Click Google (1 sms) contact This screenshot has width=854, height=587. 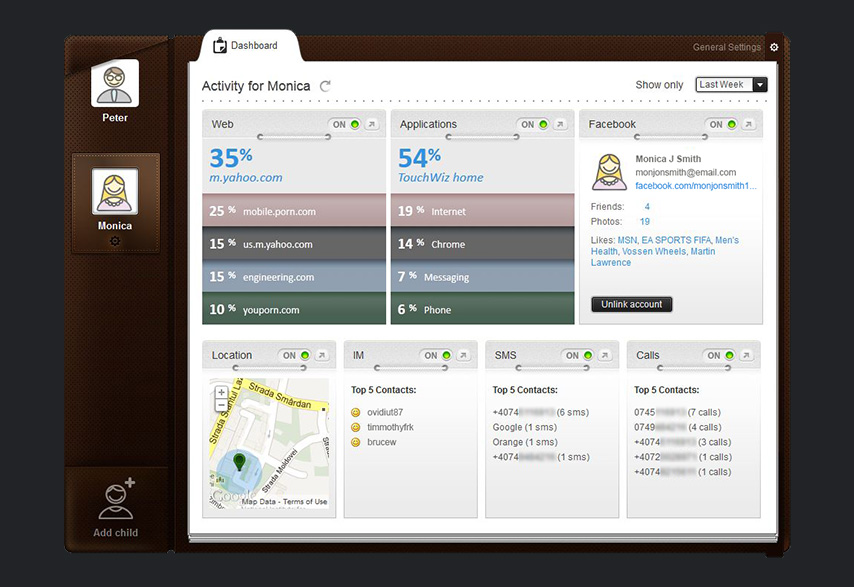(524, 427)
